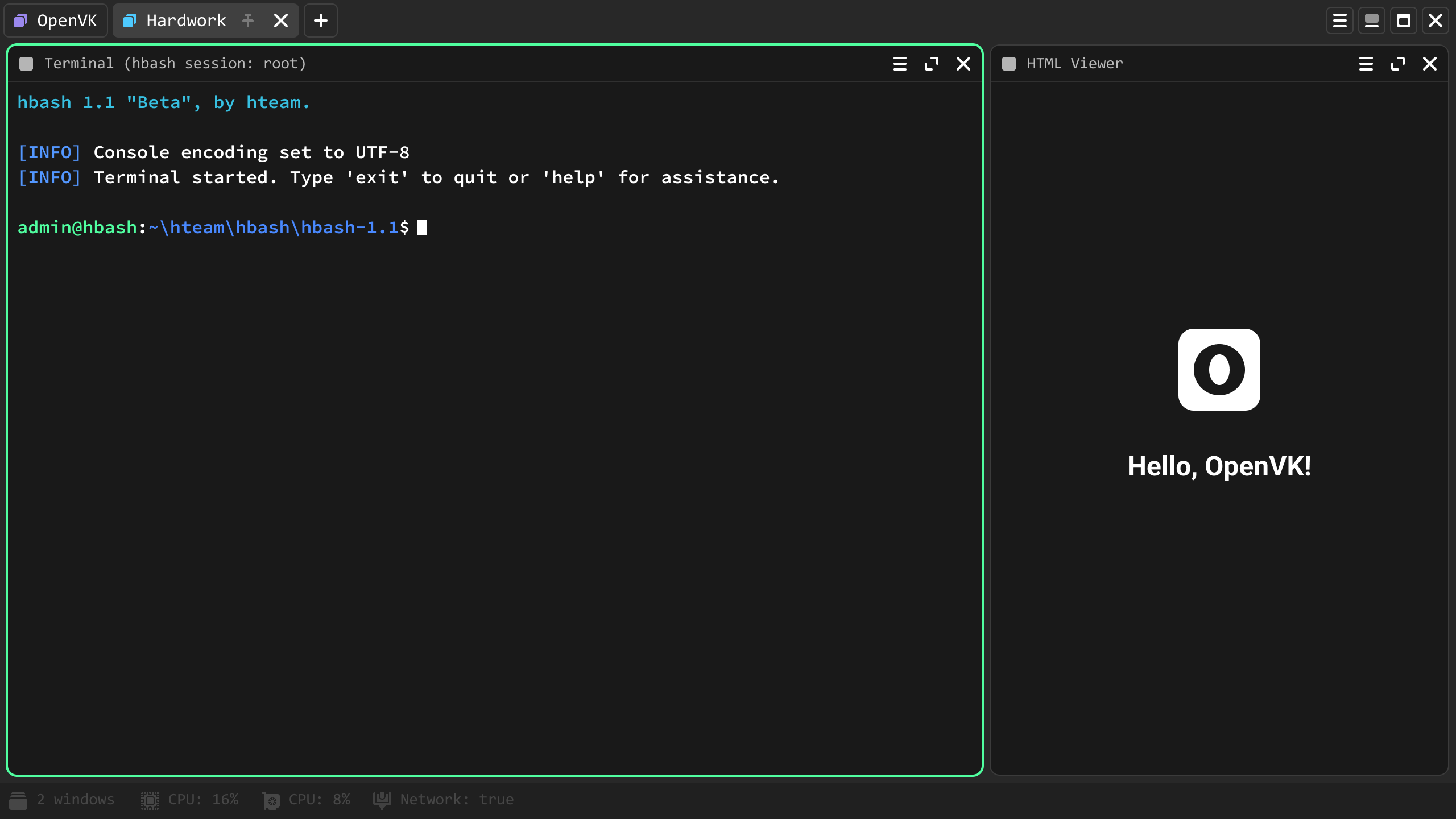Focus the terminal prompt cursor
1456x819 pixels.
pyautogui.click(x=422, y=227)
